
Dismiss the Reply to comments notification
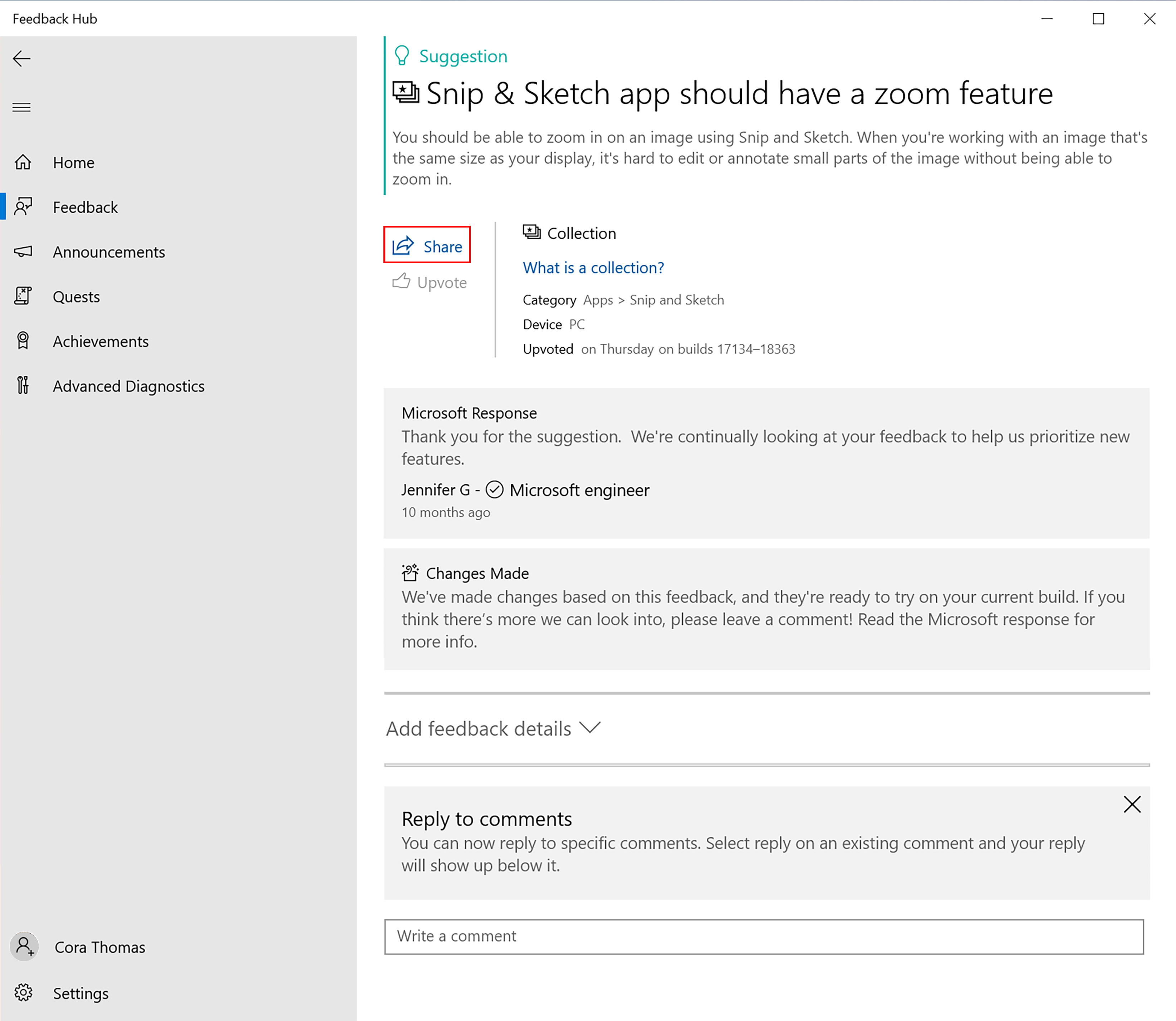pyautogui.click(x=1133, y=804)
